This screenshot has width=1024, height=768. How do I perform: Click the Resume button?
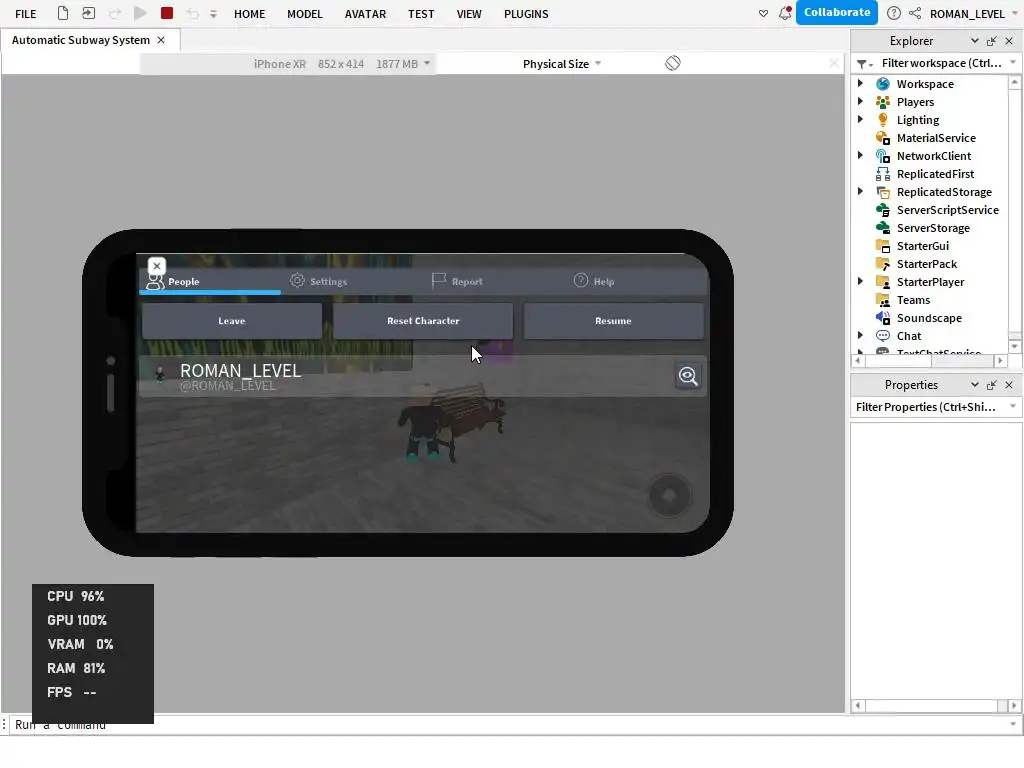613,321
